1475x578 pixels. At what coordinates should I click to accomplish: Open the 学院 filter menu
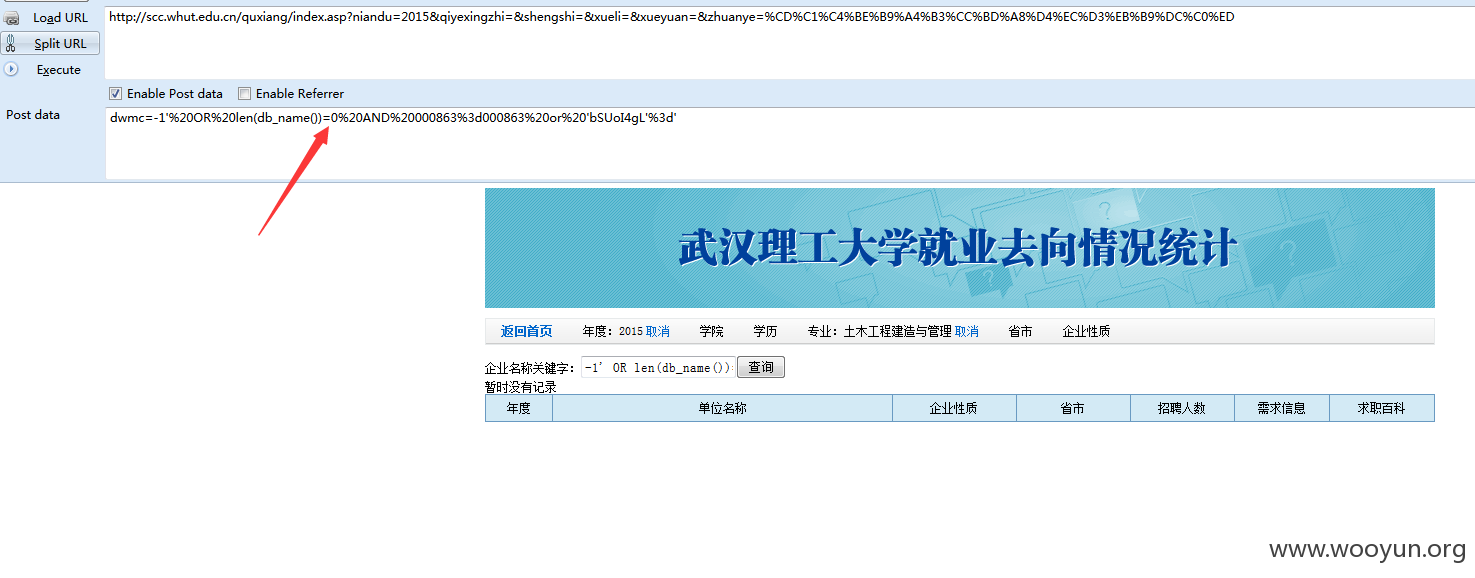(x=711, y=331)
